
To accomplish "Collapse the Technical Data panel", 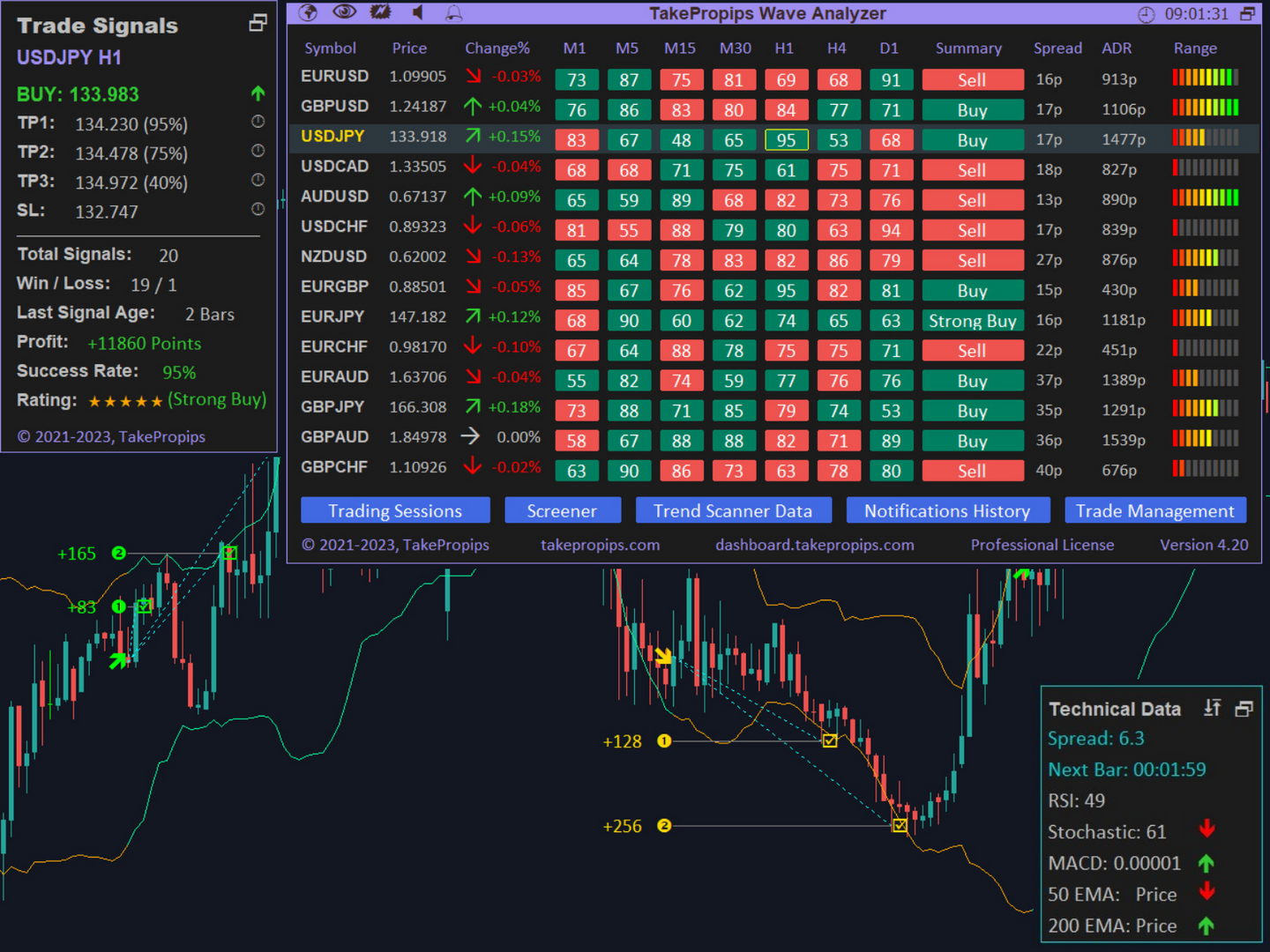I will [1244, 708].
